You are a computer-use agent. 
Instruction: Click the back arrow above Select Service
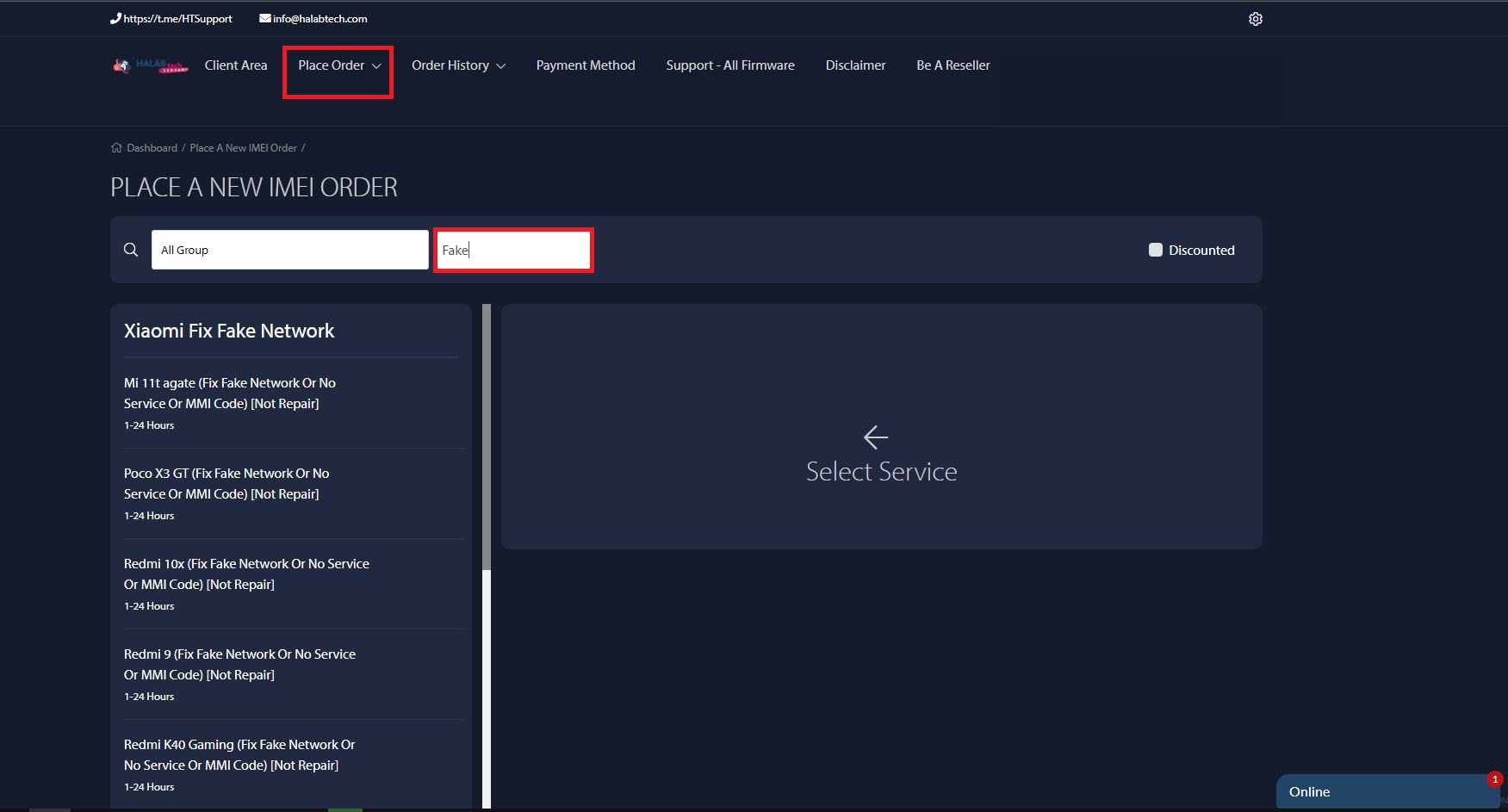(876, 437)
